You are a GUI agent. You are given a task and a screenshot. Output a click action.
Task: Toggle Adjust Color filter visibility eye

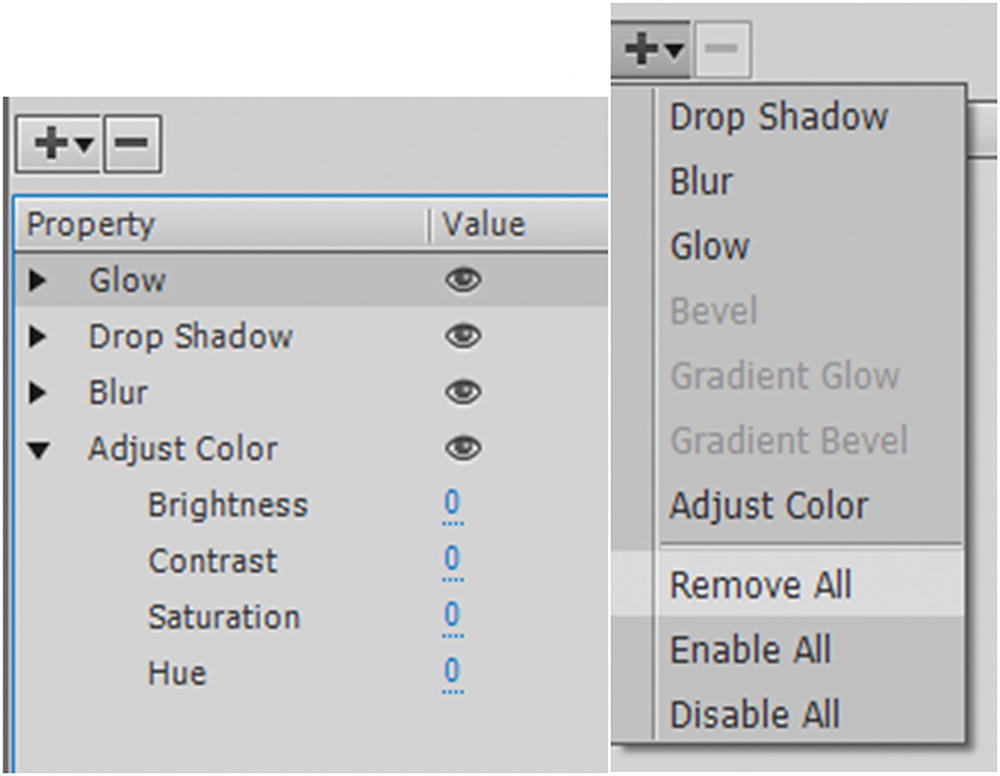coord(462,450)
